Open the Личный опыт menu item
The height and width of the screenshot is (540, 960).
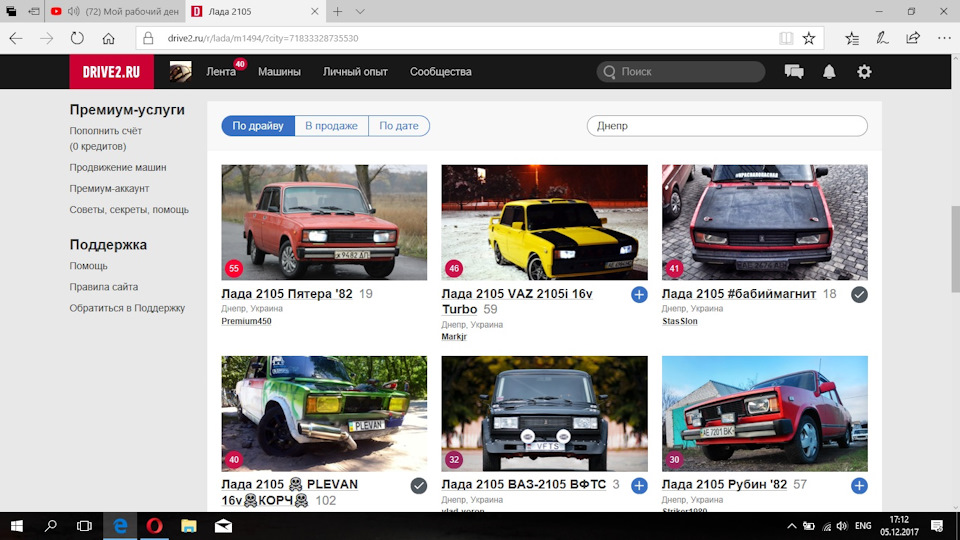pyautogui.click(x=355, y=72)
